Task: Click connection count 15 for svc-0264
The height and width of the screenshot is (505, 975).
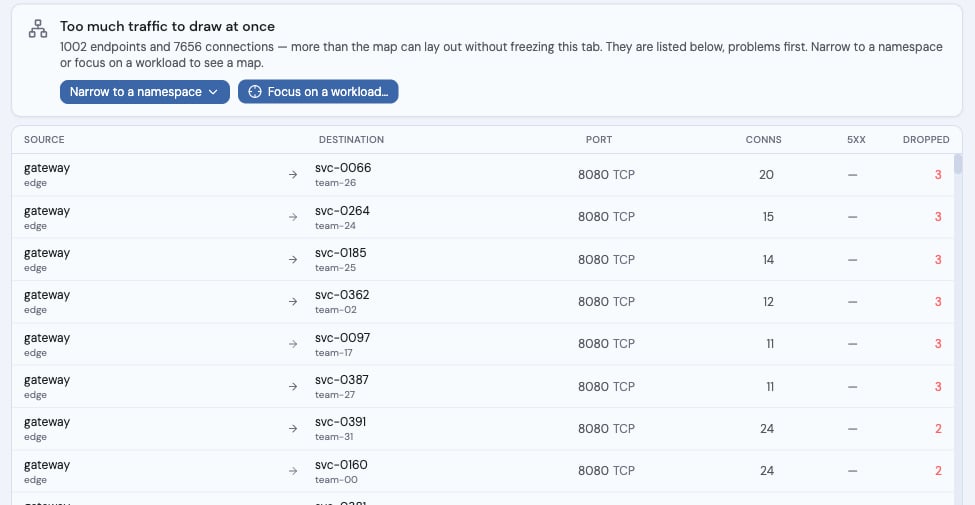Action: pyautogui.click(x=768, y=217)
